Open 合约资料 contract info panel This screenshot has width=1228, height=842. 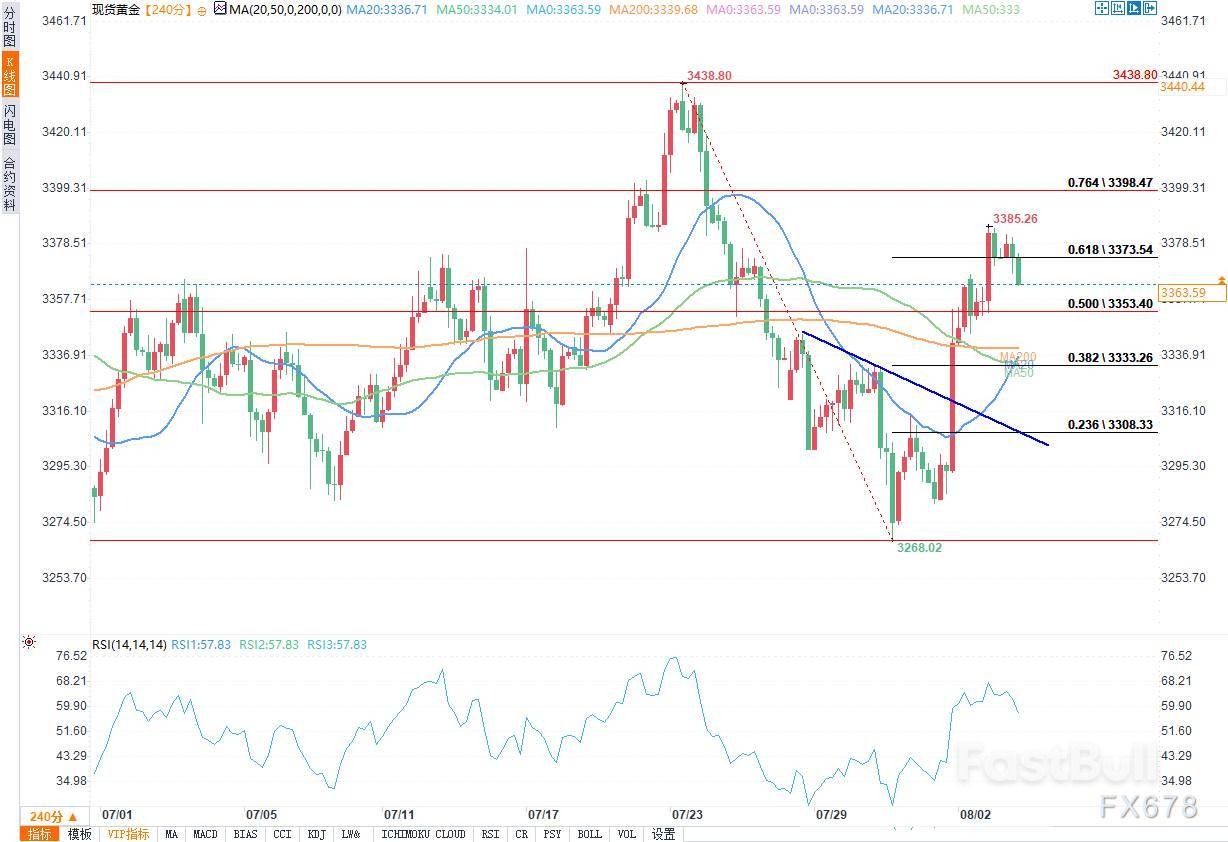point(9,184)
